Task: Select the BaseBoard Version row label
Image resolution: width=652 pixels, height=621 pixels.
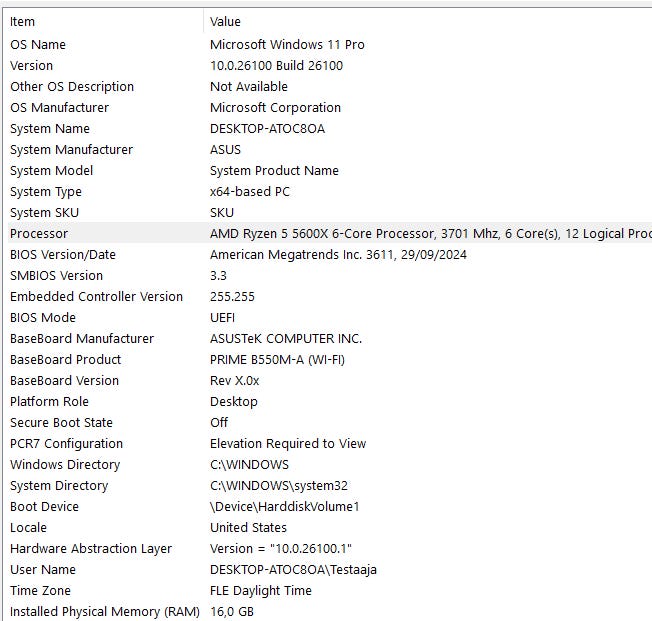Action: coord(64,381)
